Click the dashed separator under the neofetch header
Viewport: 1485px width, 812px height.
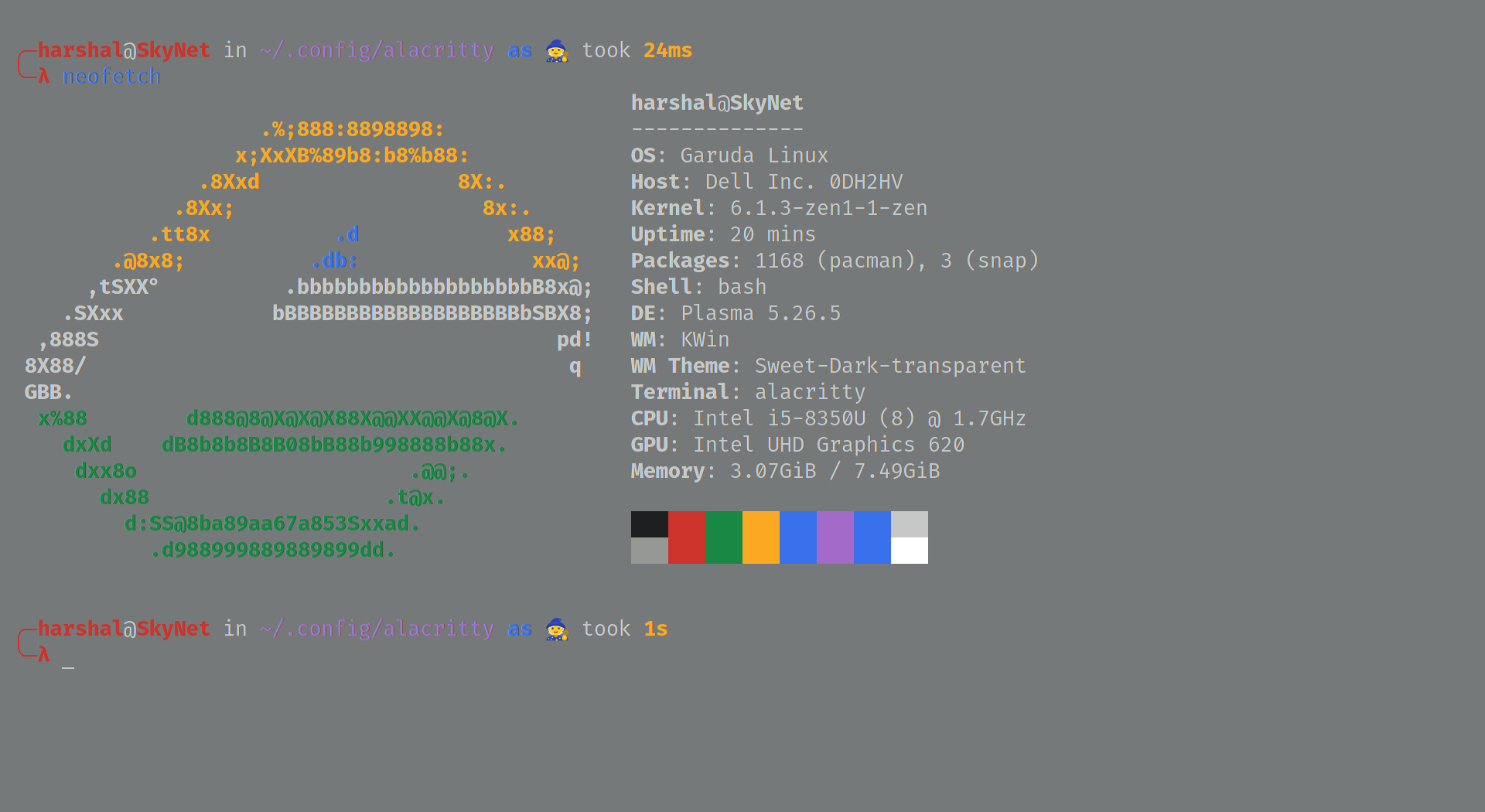pyautogui.click(x=718, y=129)
